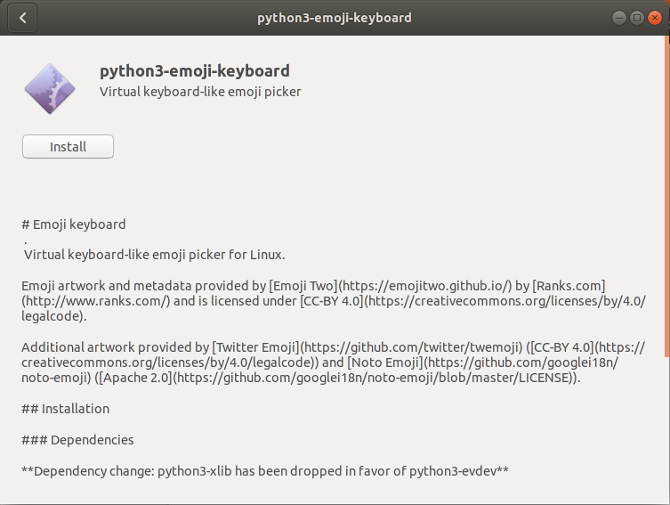Click the purple python3-emoji-keyboard package icon

pyautogui.click(x=49, y=87)
